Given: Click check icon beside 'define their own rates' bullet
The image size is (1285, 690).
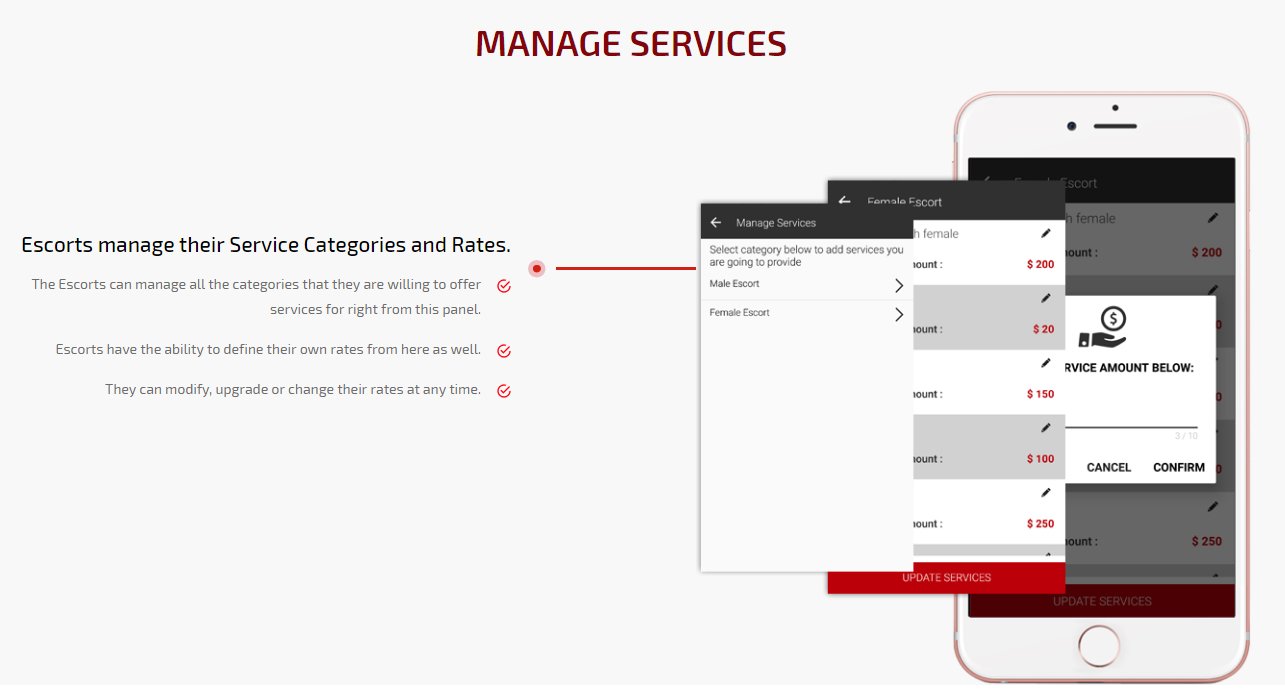Looking at the screenshot, I should pyautogui.click(x=504, y=351).
